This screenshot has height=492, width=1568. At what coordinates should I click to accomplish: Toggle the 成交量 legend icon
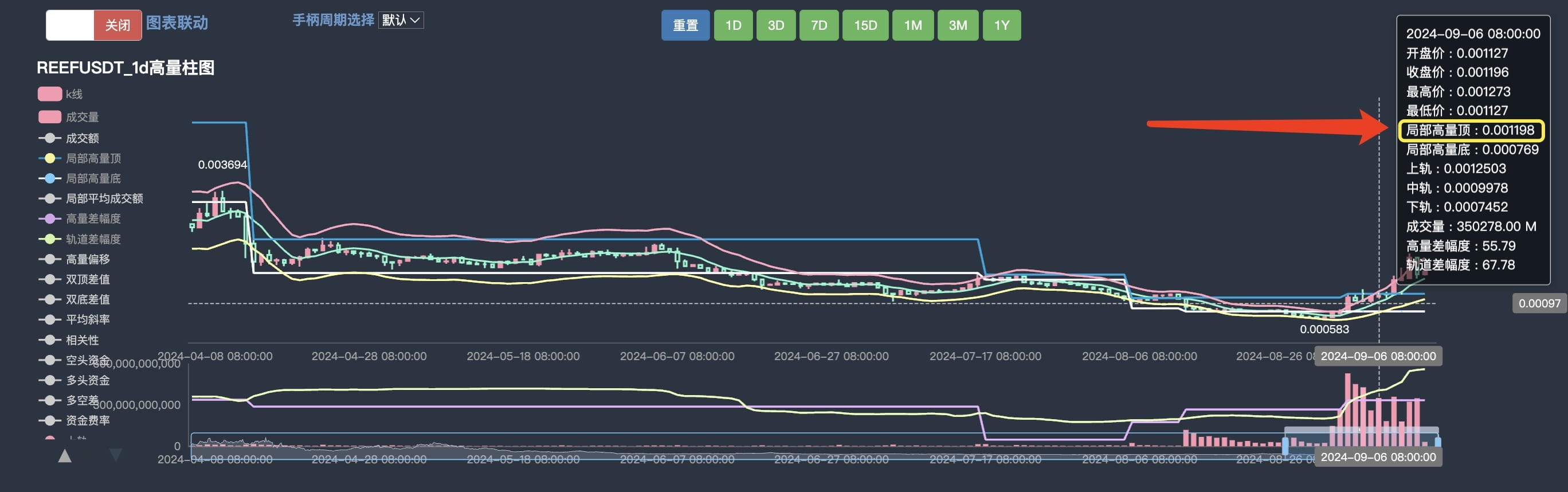[49, 116]
